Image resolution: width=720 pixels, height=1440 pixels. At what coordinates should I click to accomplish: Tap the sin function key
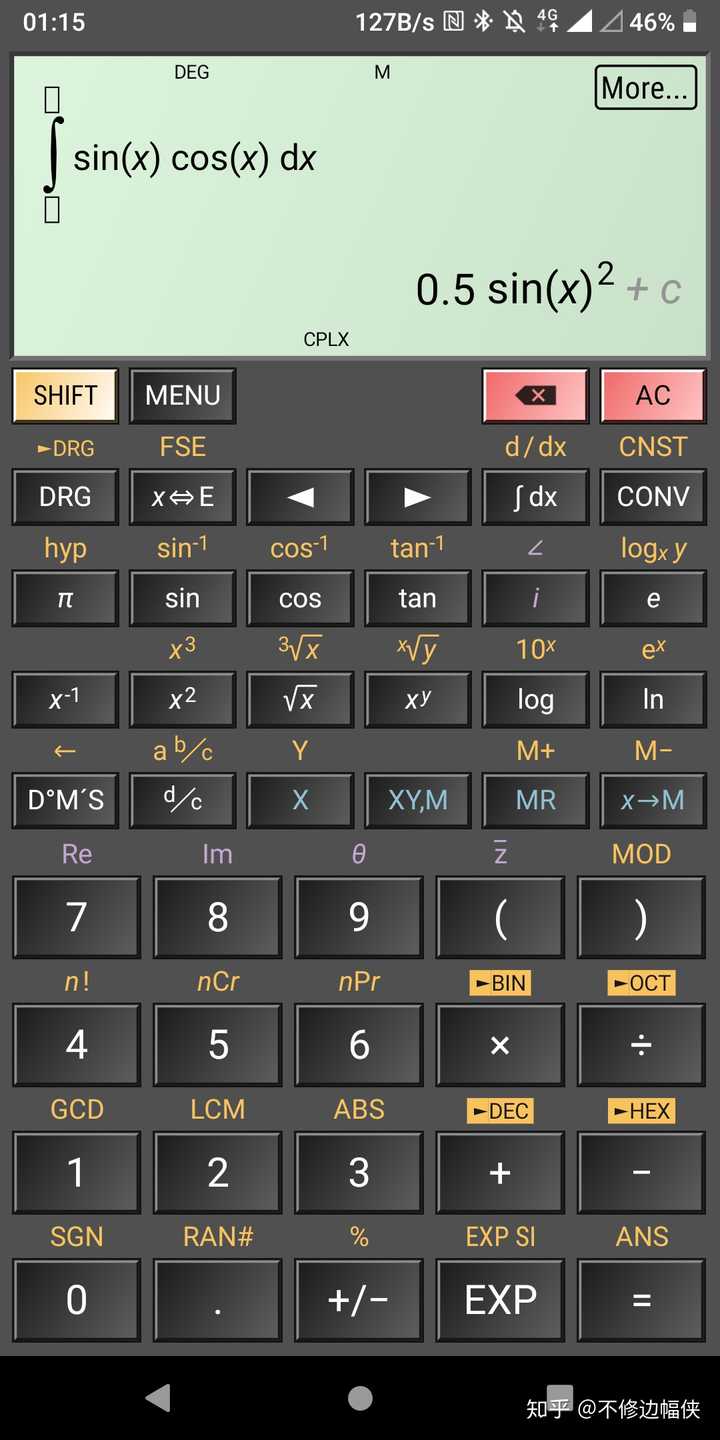pos(182,598)
